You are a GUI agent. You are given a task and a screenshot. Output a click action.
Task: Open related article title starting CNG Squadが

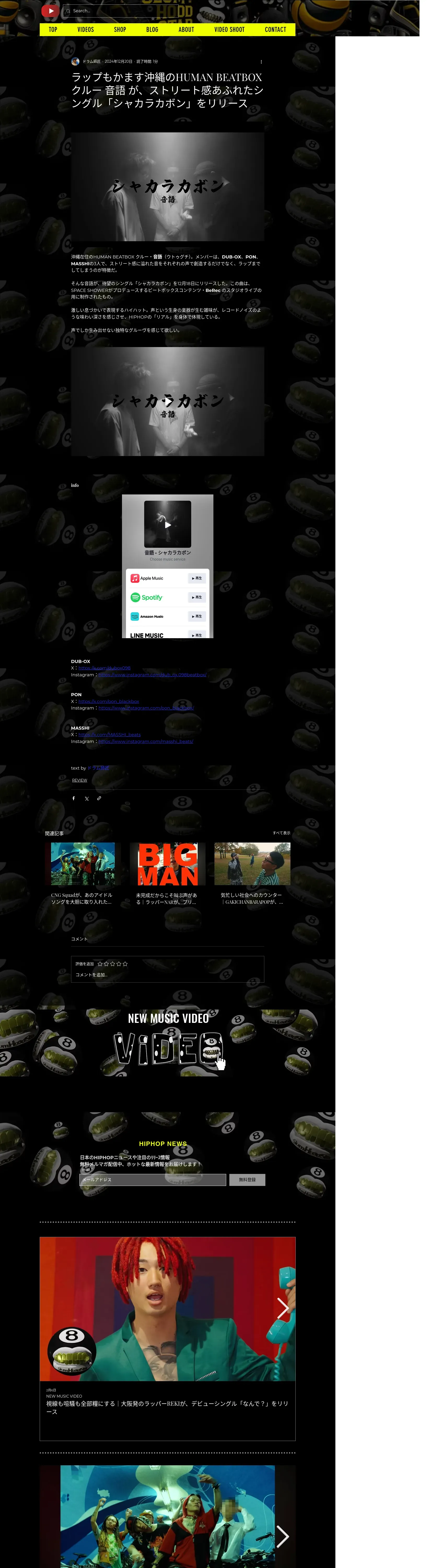(x=82, y=898)
